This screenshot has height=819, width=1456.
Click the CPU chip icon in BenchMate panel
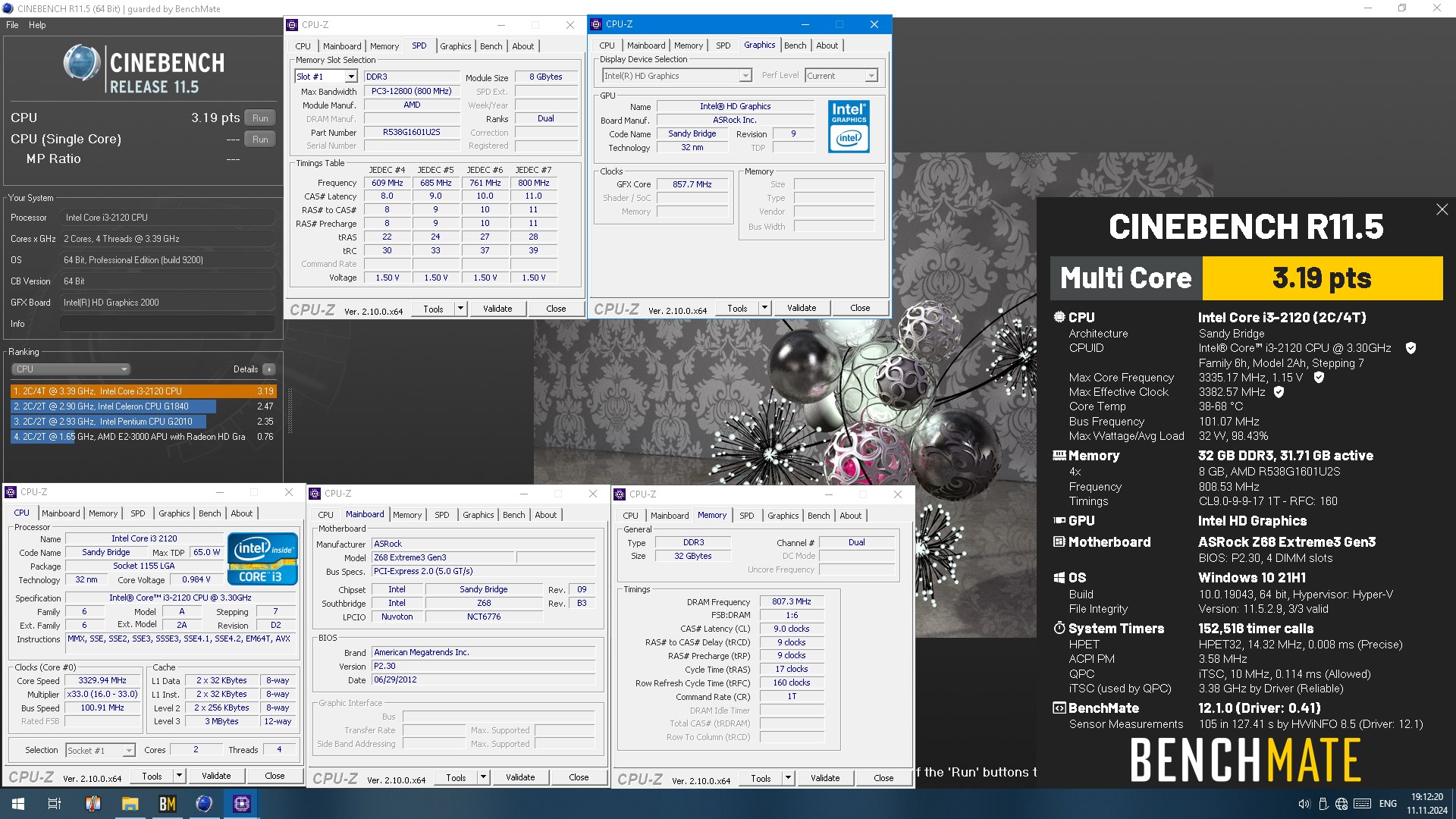pos(1059,317)
